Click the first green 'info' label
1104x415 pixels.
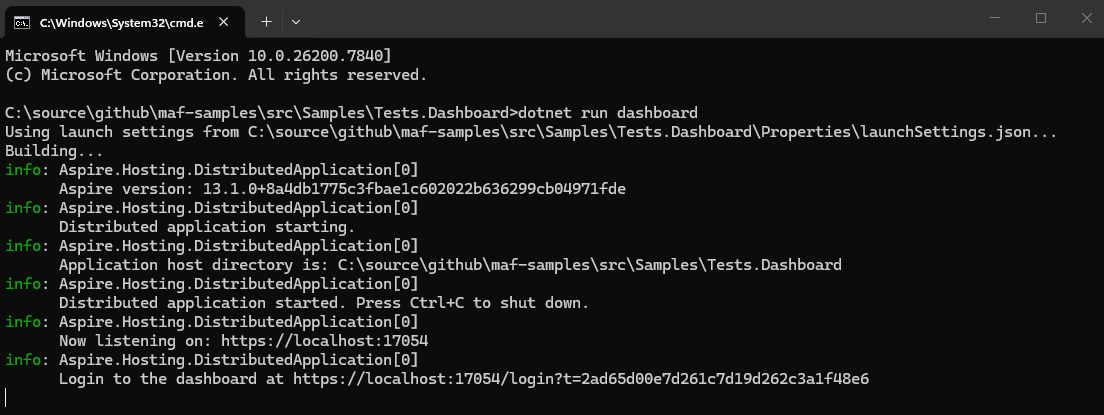click(22, 169)
